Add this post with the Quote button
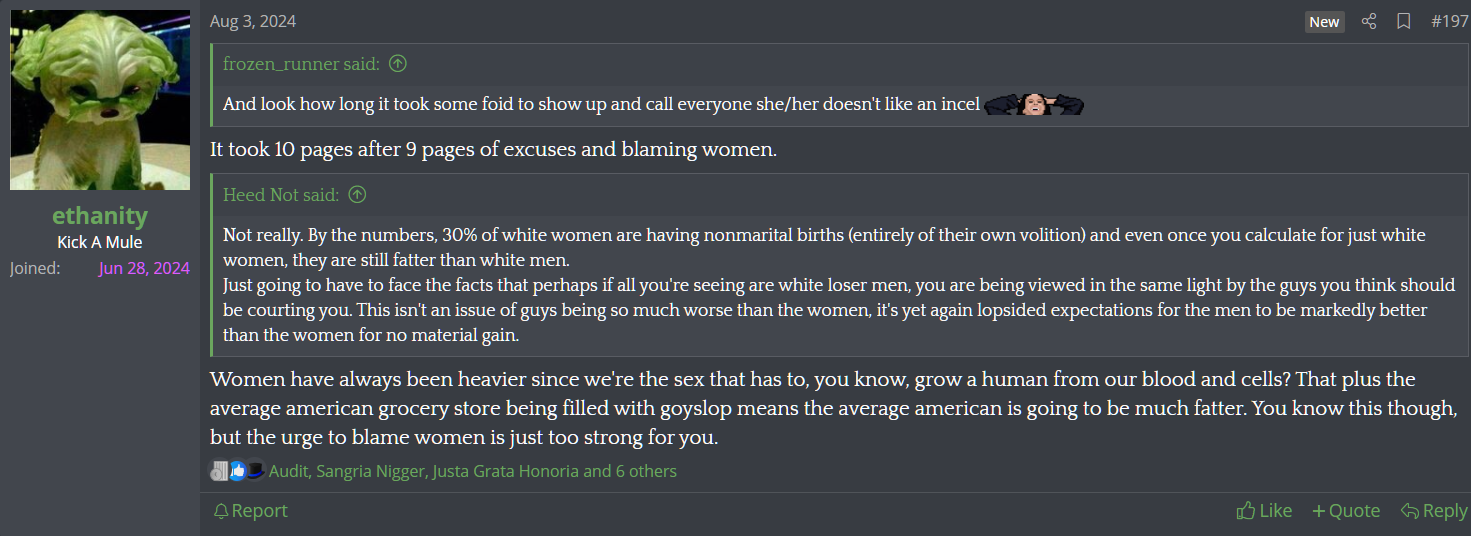Image resolution: width=1471 pixels, height=536 pixels. click(1346, 511)
